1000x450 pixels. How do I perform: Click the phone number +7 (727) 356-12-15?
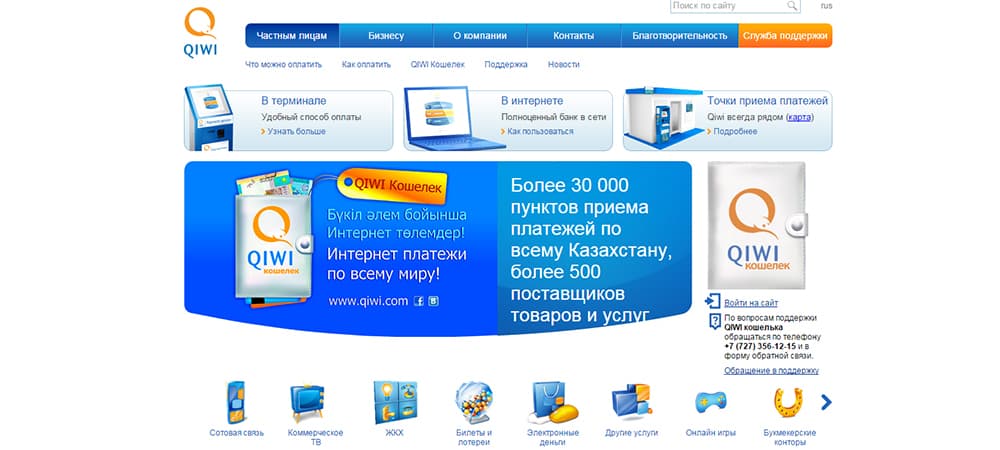pos(760,345)
